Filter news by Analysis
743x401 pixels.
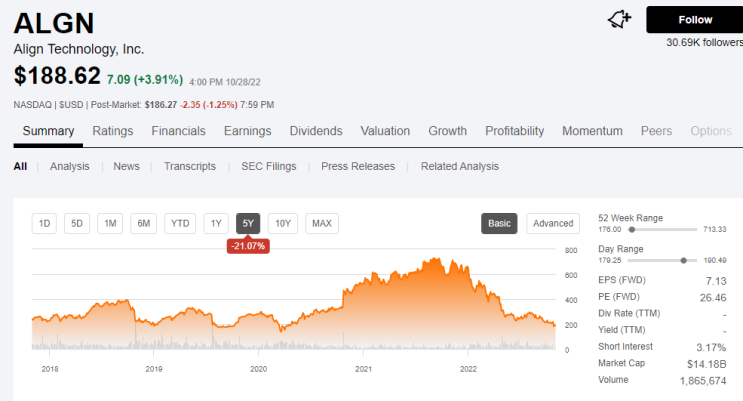(69, 166)
